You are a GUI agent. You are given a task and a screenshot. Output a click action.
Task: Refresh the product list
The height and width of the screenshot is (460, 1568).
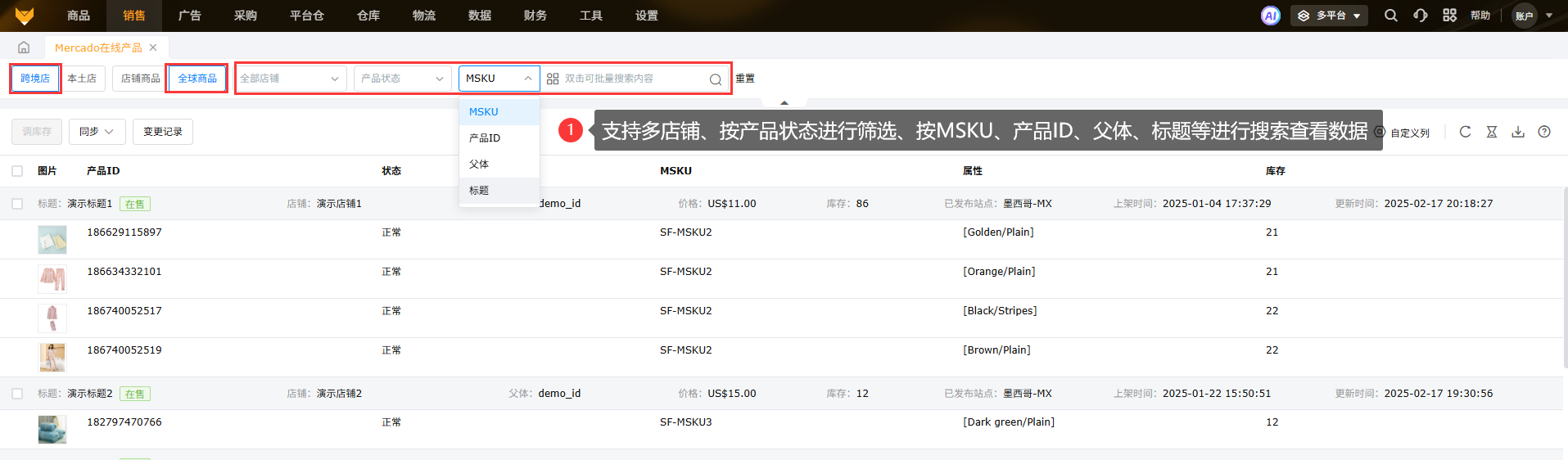tap(1465, 132)
